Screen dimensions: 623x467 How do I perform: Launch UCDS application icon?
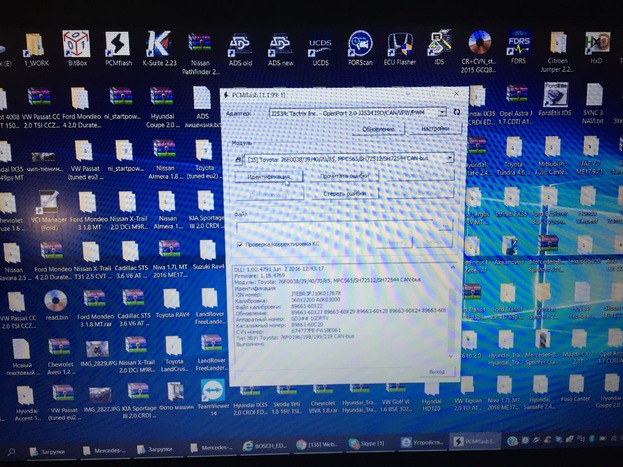[320, 45]
